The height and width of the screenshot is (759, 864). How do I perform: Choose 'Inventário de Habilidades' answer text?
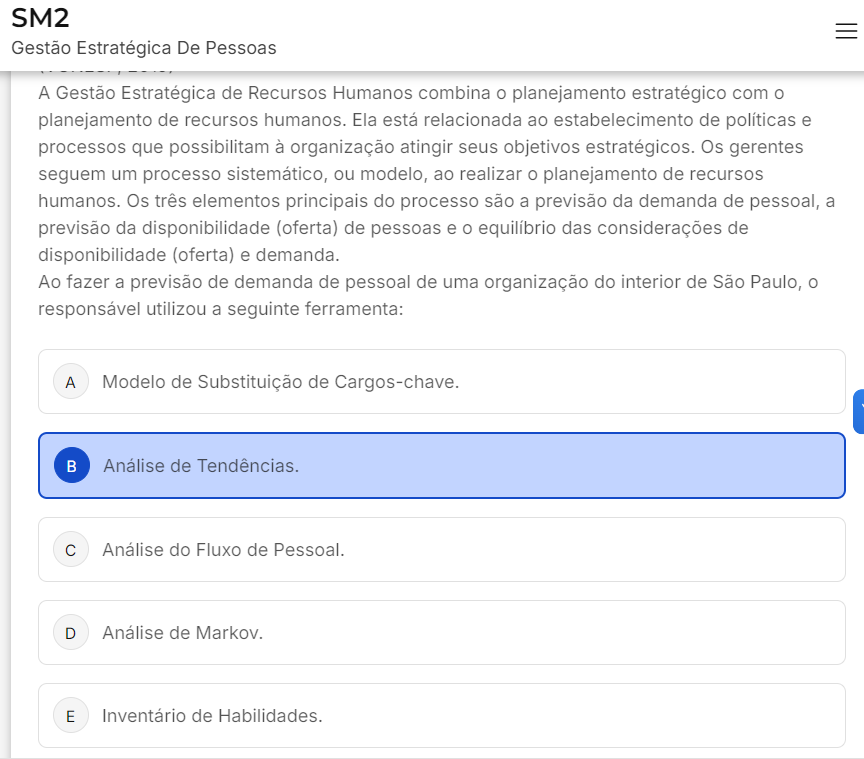coord(212,716)
